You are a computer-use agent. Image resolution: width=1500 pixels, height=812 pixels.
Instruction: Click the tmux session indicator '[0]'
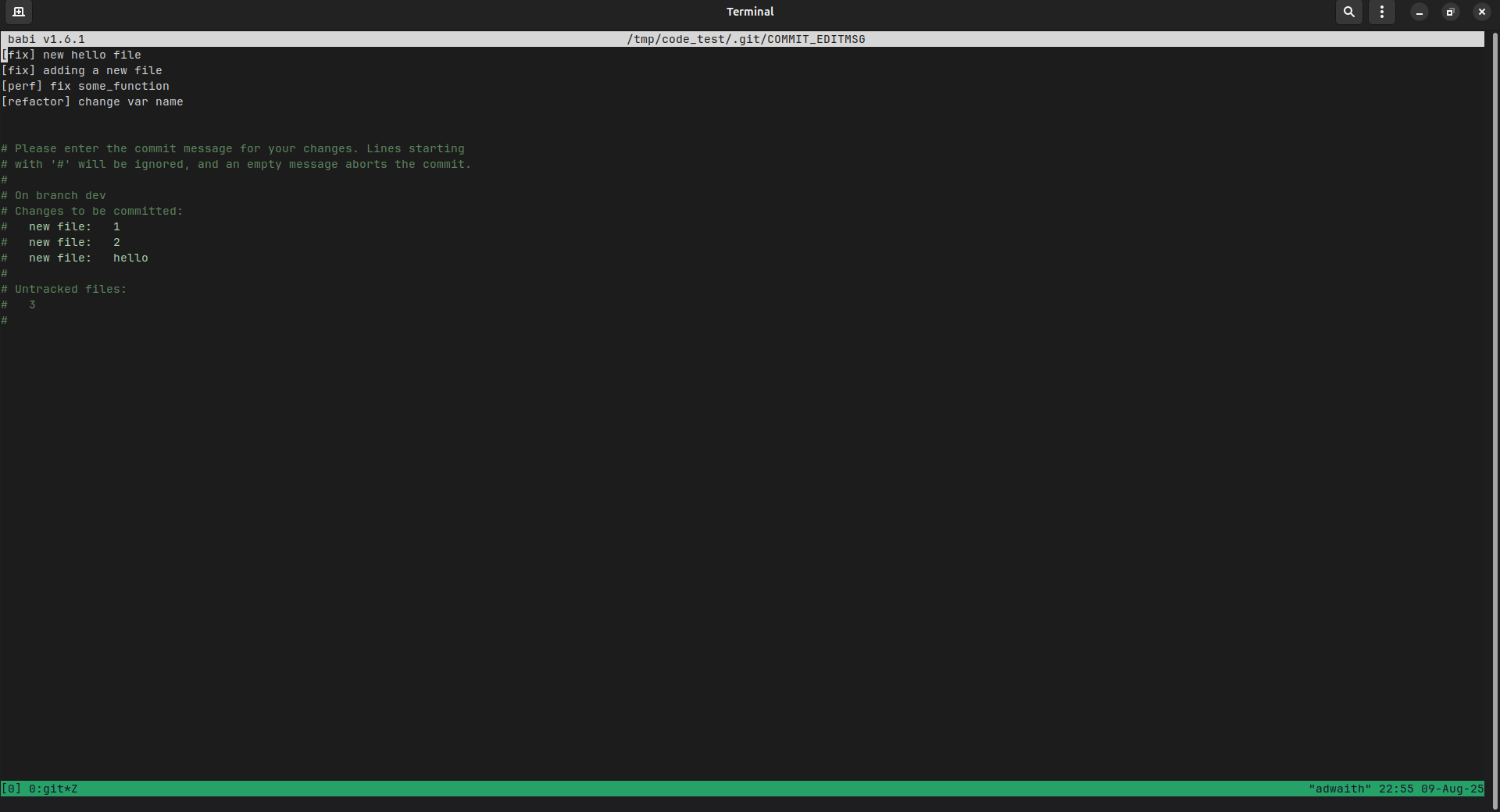11,789
